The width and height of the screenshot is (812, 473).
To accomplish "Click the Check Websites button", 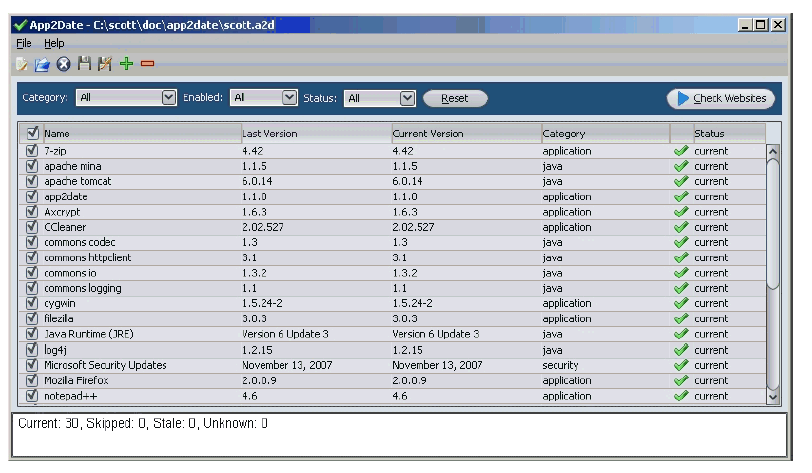I will click(721, 98).
